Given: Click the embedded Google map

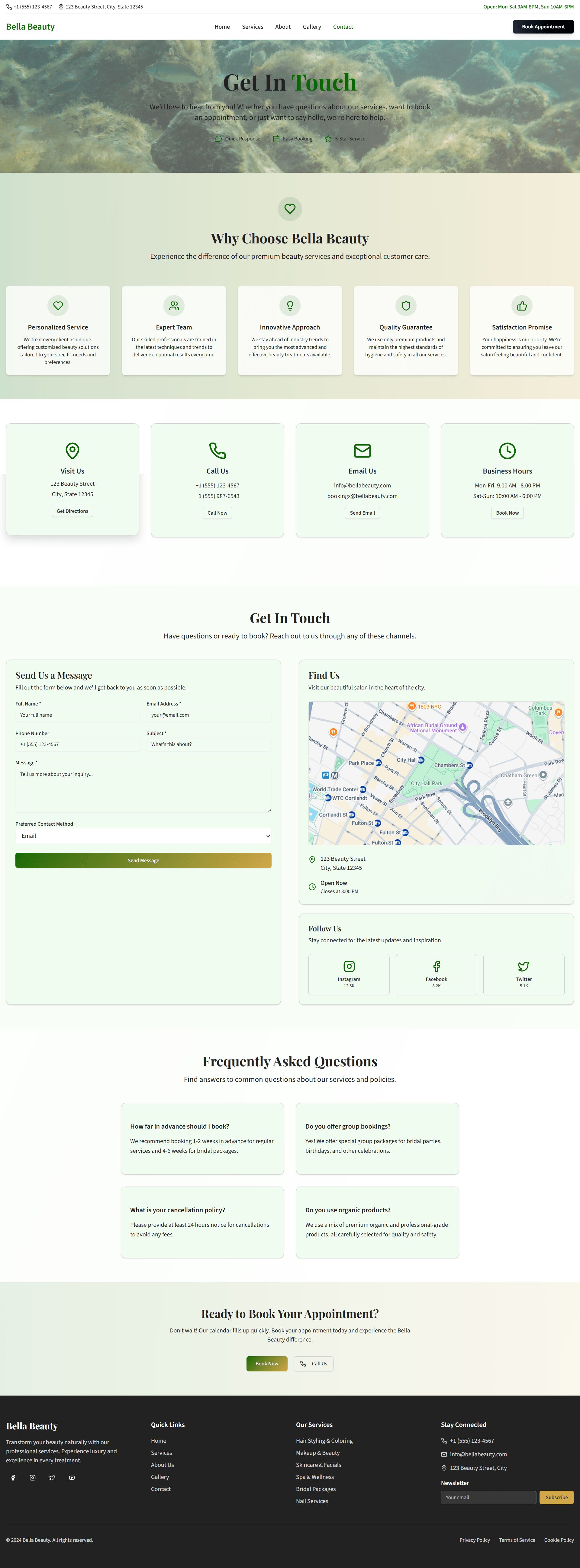Looking at the screenshot, I should (x=437, y=773).
